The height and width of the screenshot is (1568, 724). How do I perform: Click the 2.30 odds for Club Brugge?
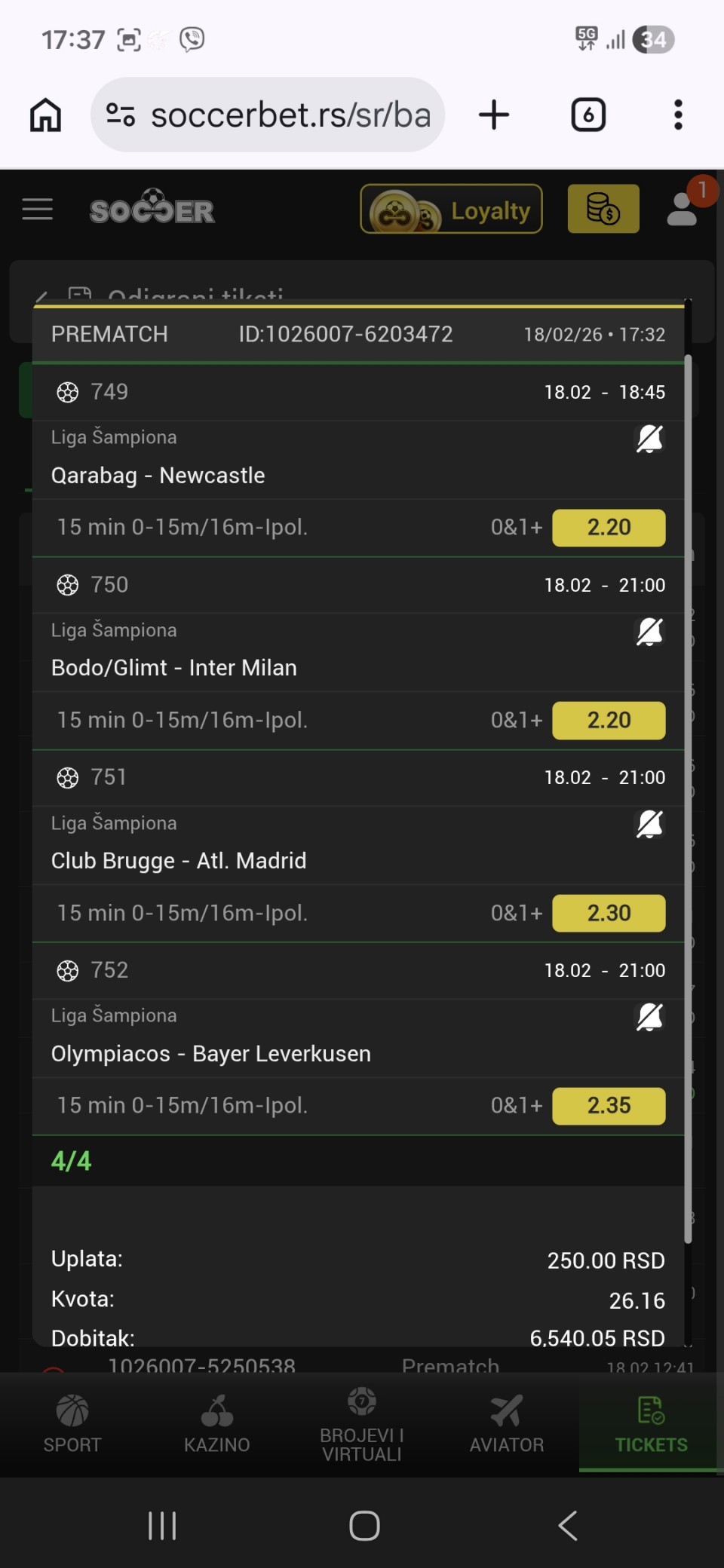(x=609, y=913)
